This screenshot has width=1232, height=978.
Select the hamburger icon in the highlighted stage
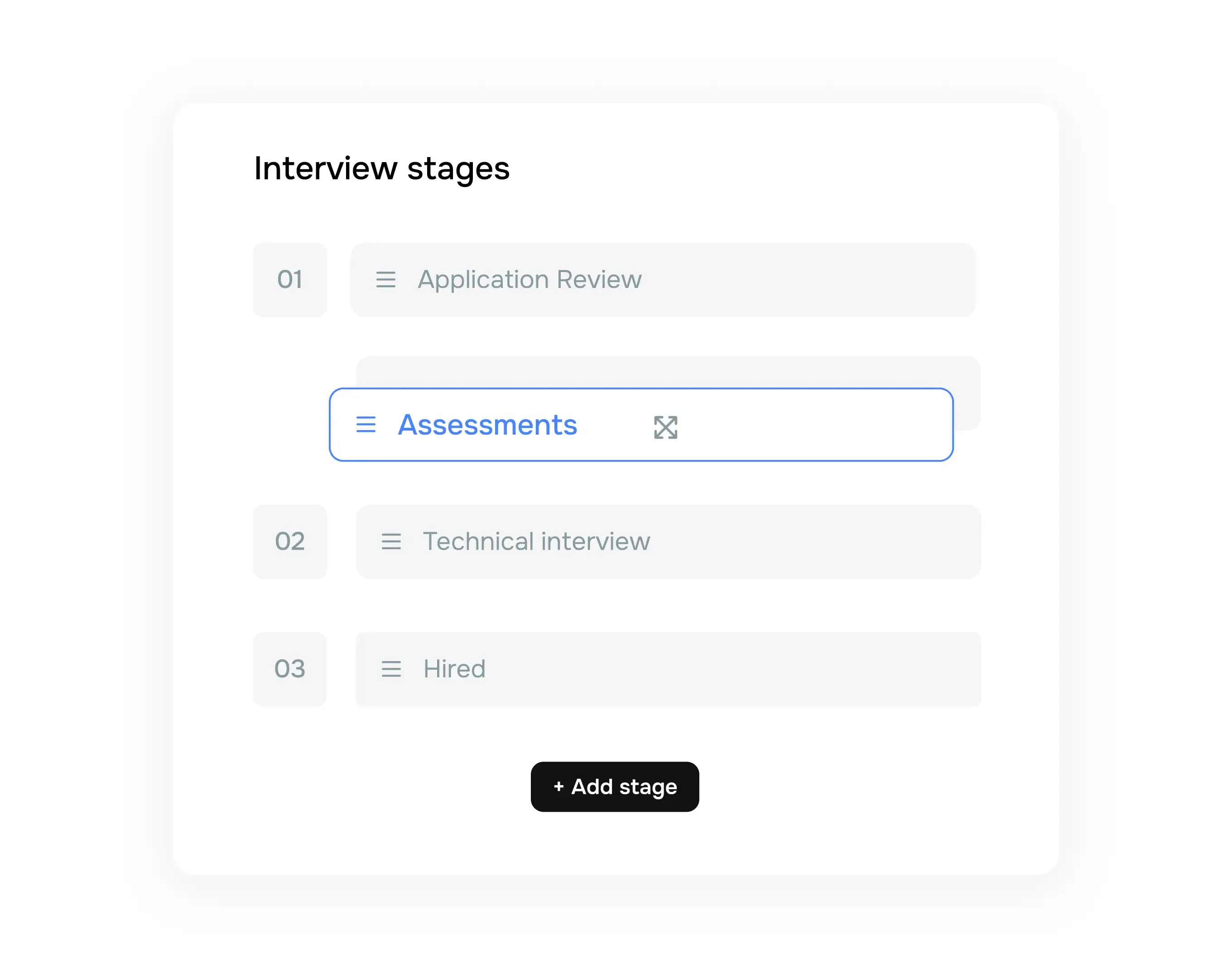point(366,425)
